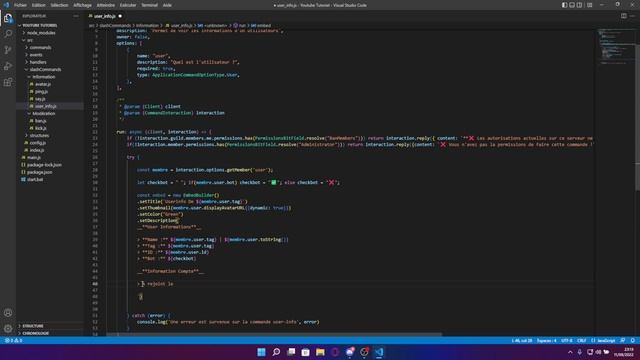Open the Run and Debug view

click(x=8, y=66)
